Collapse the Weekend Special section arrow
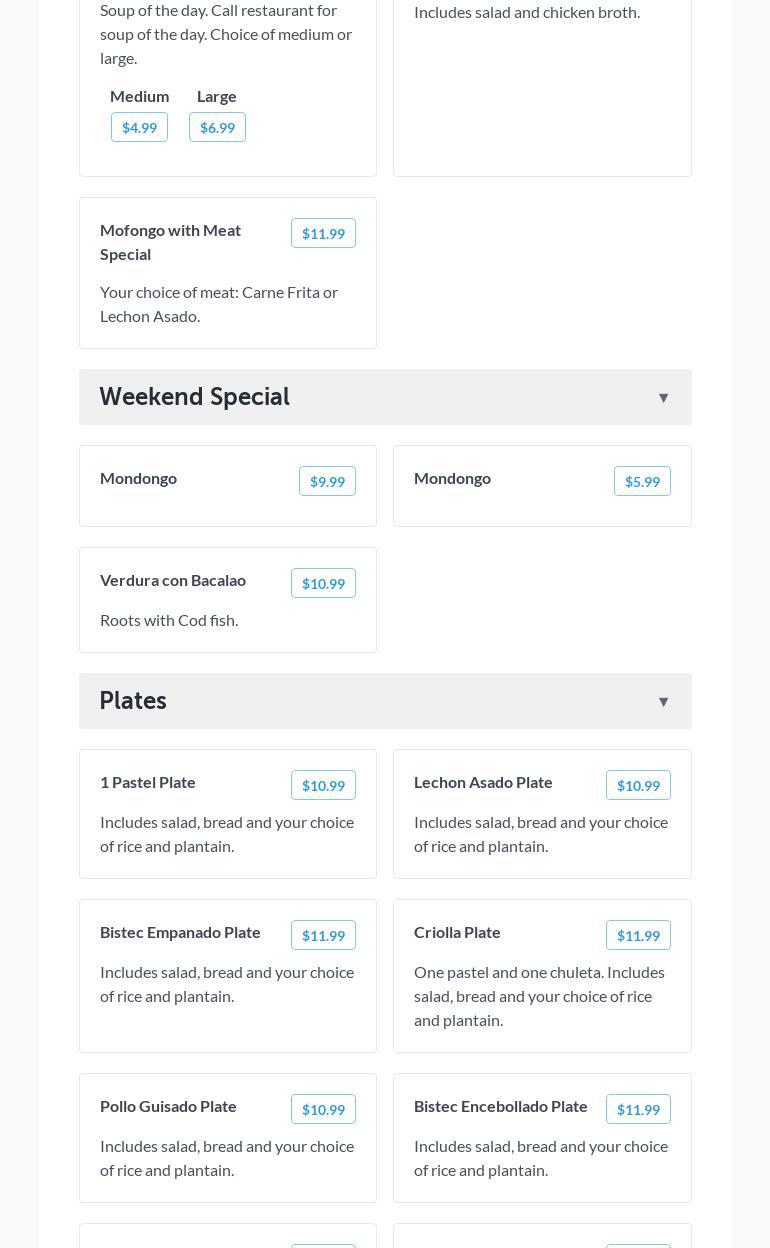The height and width of the screenshot is (1248, 770). (x=663, y=398)
